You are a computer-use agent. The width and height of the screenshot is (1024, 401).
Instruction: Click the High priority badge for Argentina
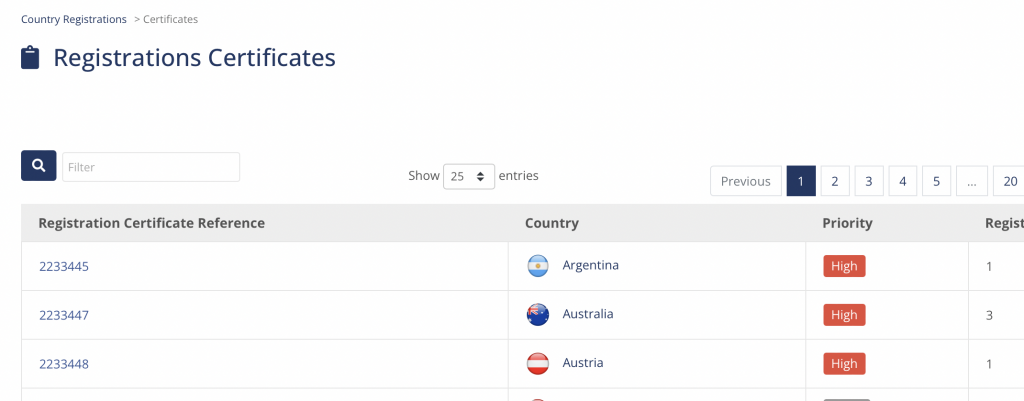[844, 266]
